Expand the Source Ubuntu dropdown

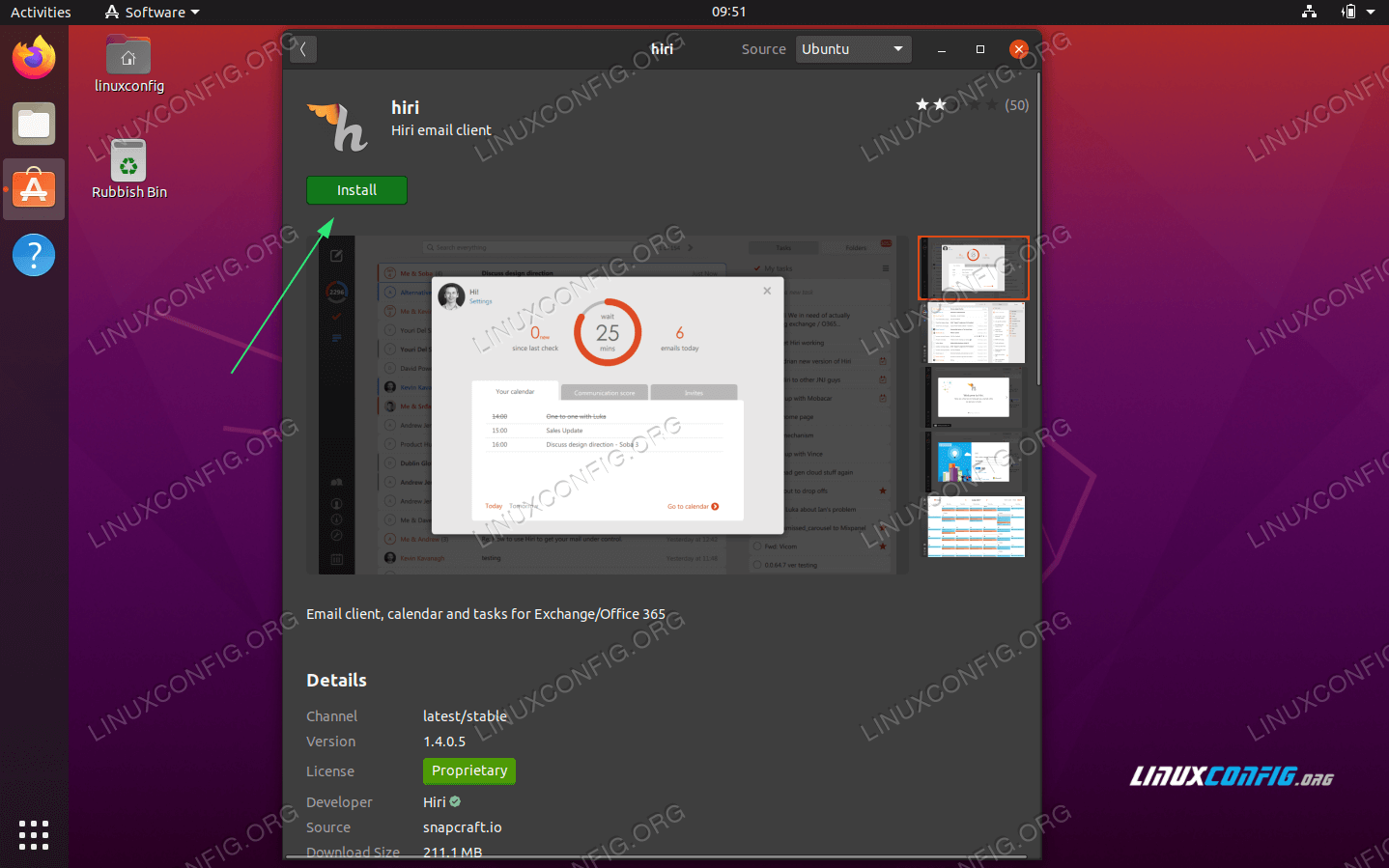(x=853, y=49)
